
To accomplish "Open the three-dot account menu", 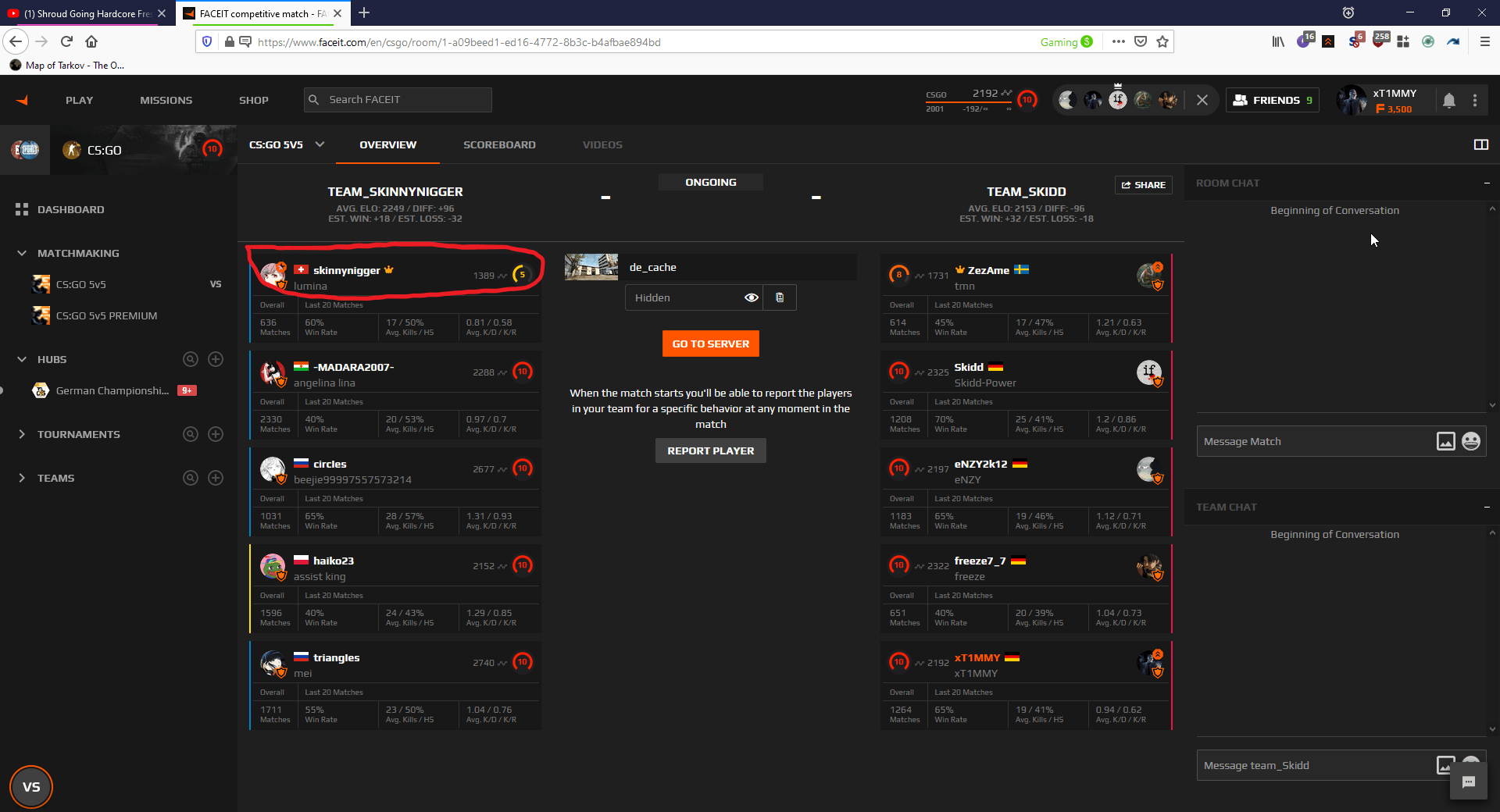I will click(x=1475, y=100).
